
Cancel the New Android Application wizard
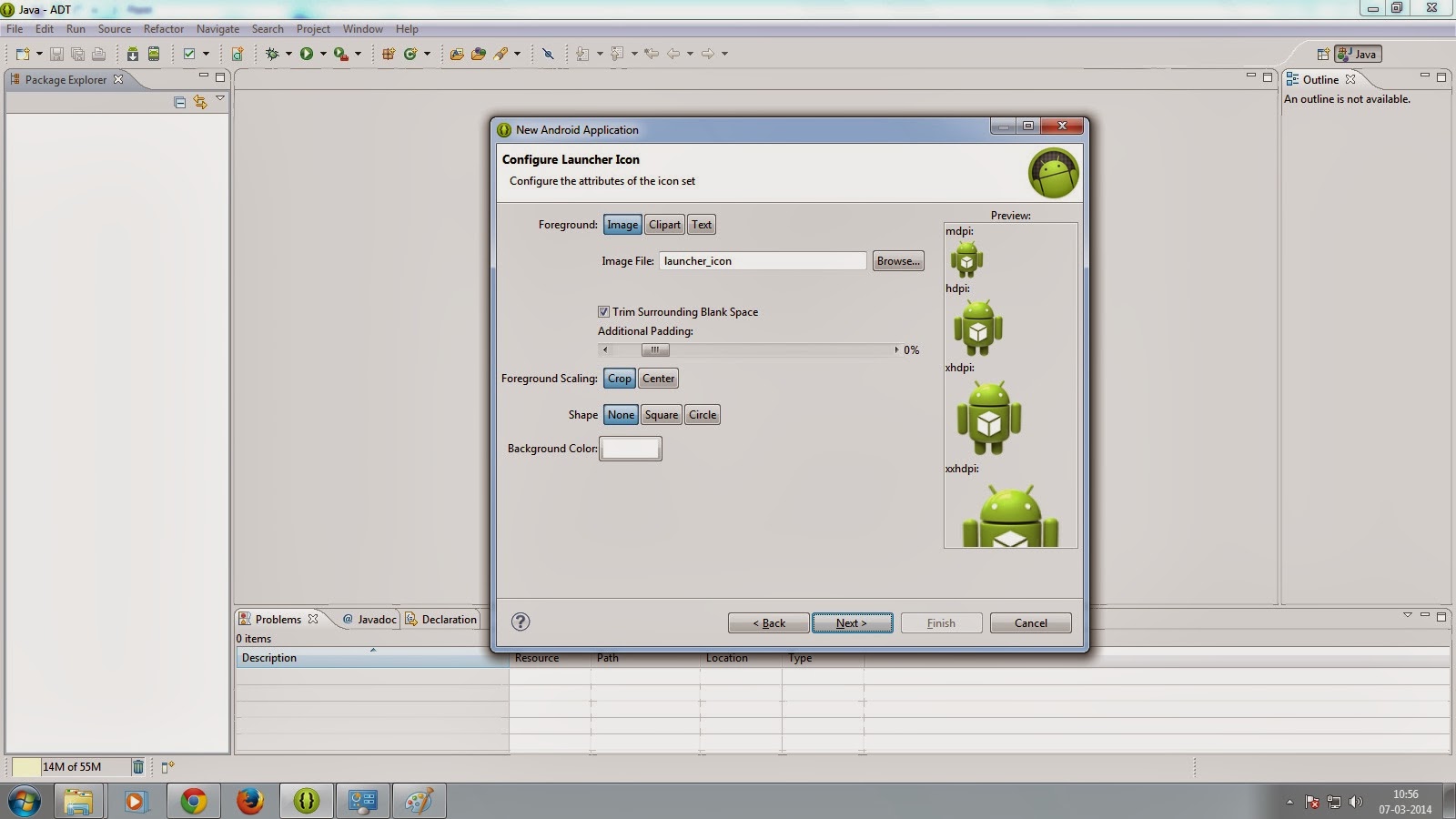(1031, 623)
